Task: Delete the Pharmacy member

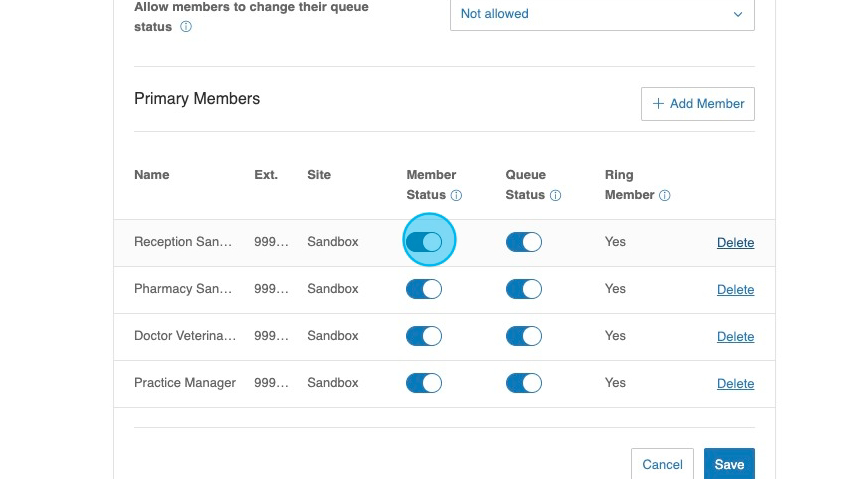Action: (x=735, y=290)
